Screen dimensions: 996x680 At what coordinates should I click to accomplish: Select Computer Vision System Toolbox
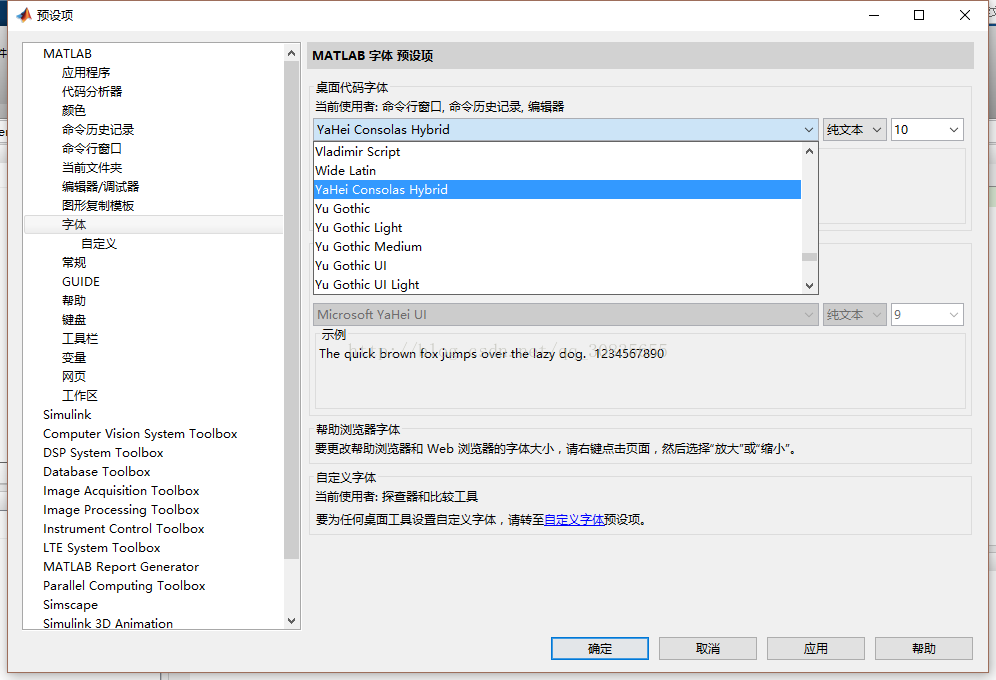pos(140,434)
